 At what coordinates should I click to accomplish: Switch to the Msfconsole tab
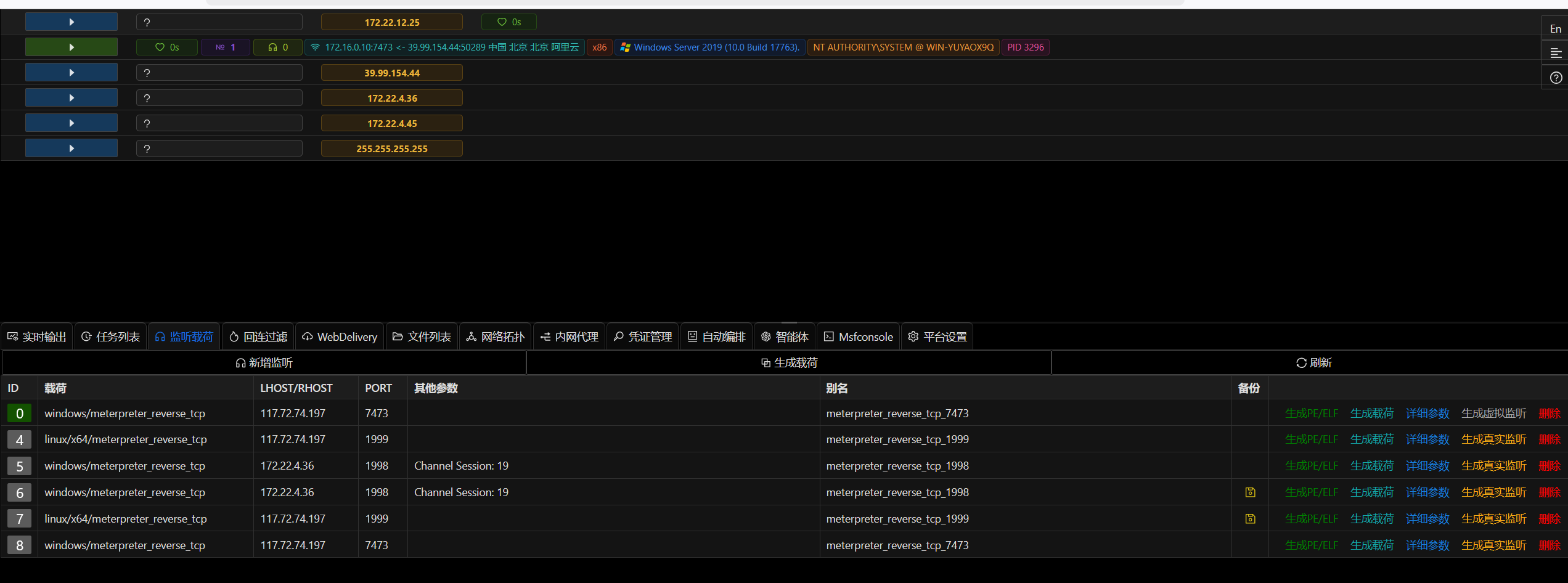click(858, 337)
